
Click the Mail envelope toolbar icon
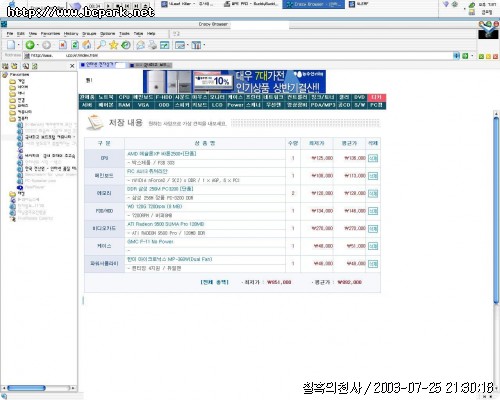[x=140, y=45]
